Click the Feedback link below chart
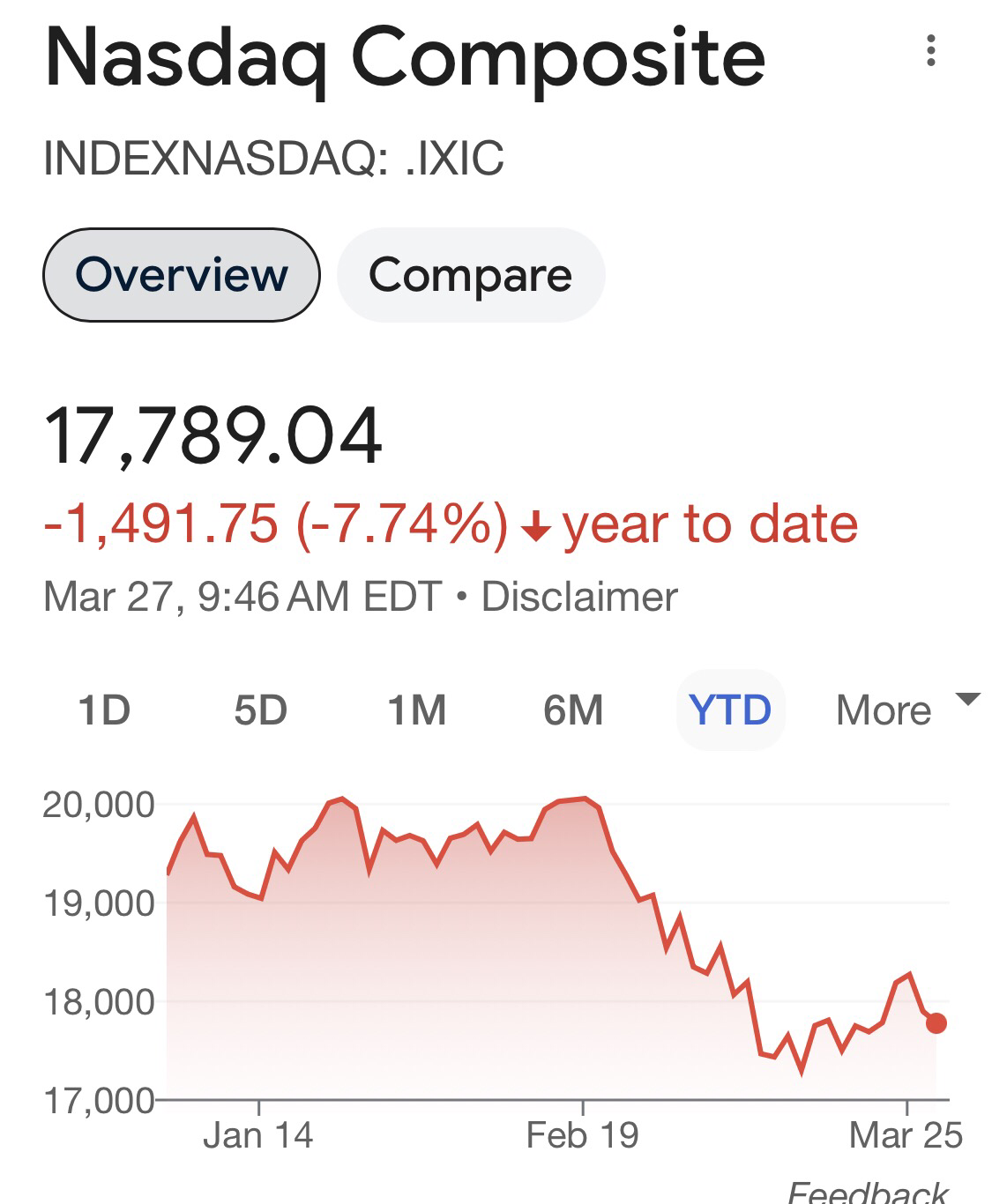Viewport: 992px width, 1204px height. (x=868, y=1192)
